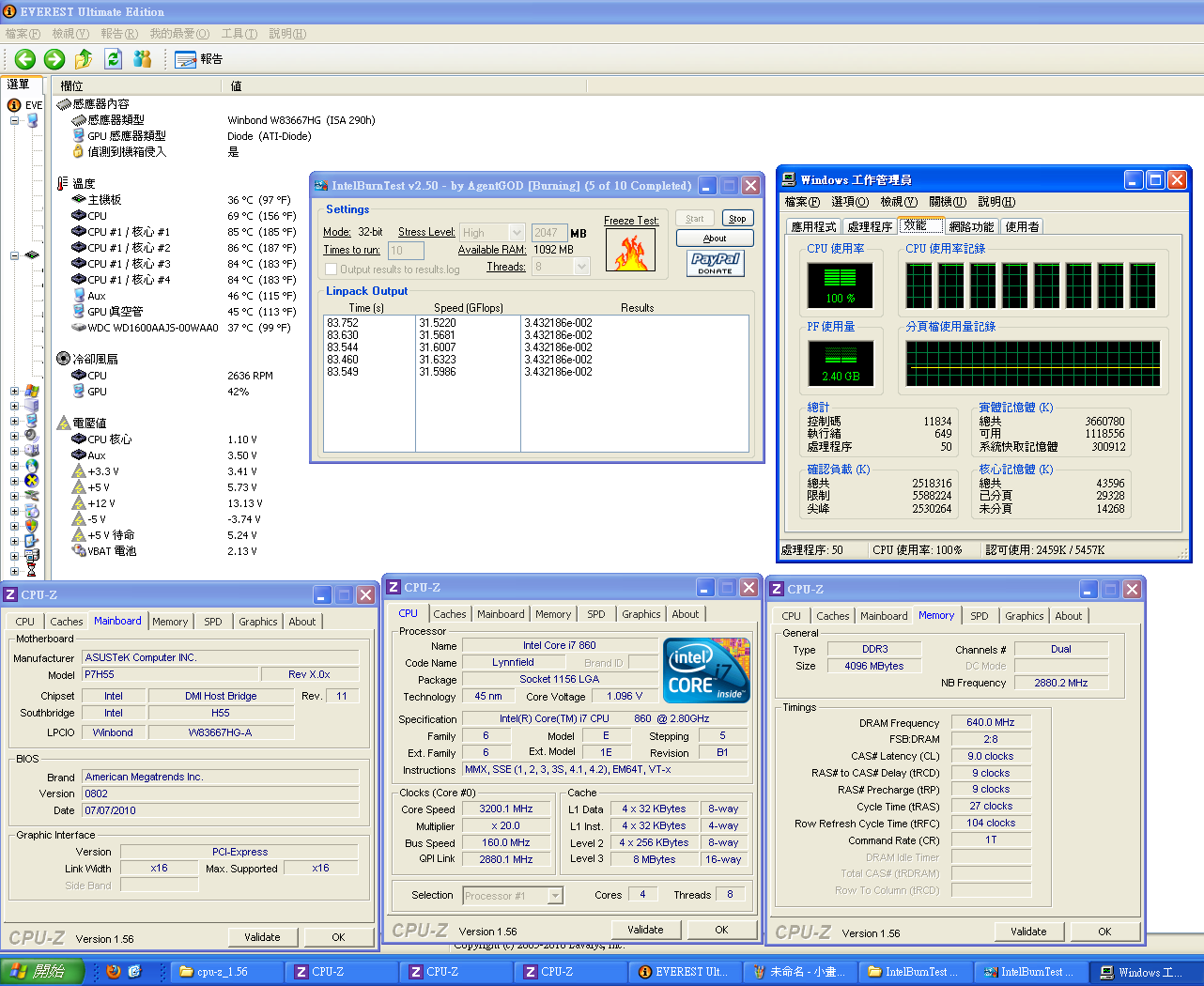
Task: Click the padlock icon for 偵測到機箱侵入
Action: pyautogui.click(x=79, y=151)
